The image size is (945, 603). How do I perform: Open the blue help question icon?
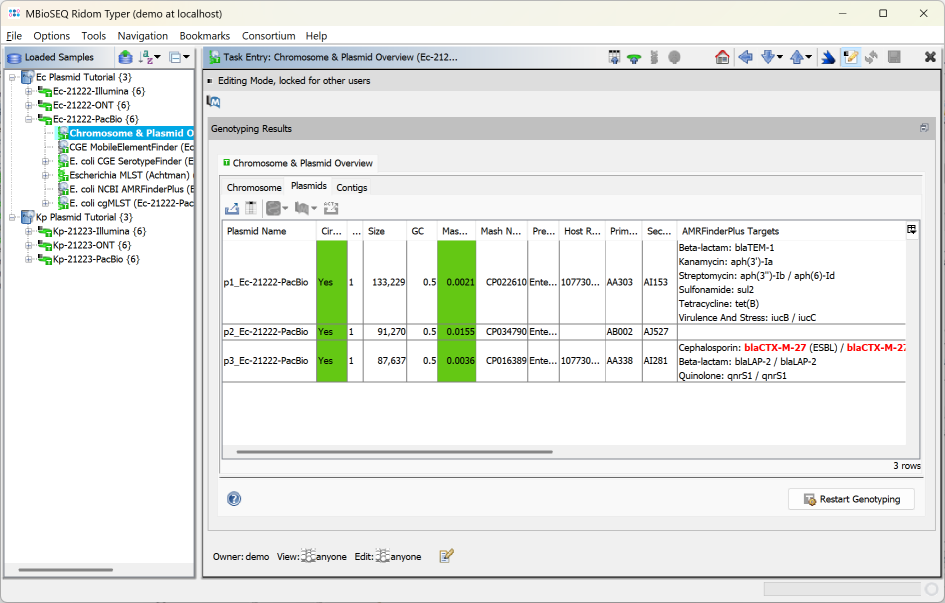(x=234, y=499)
